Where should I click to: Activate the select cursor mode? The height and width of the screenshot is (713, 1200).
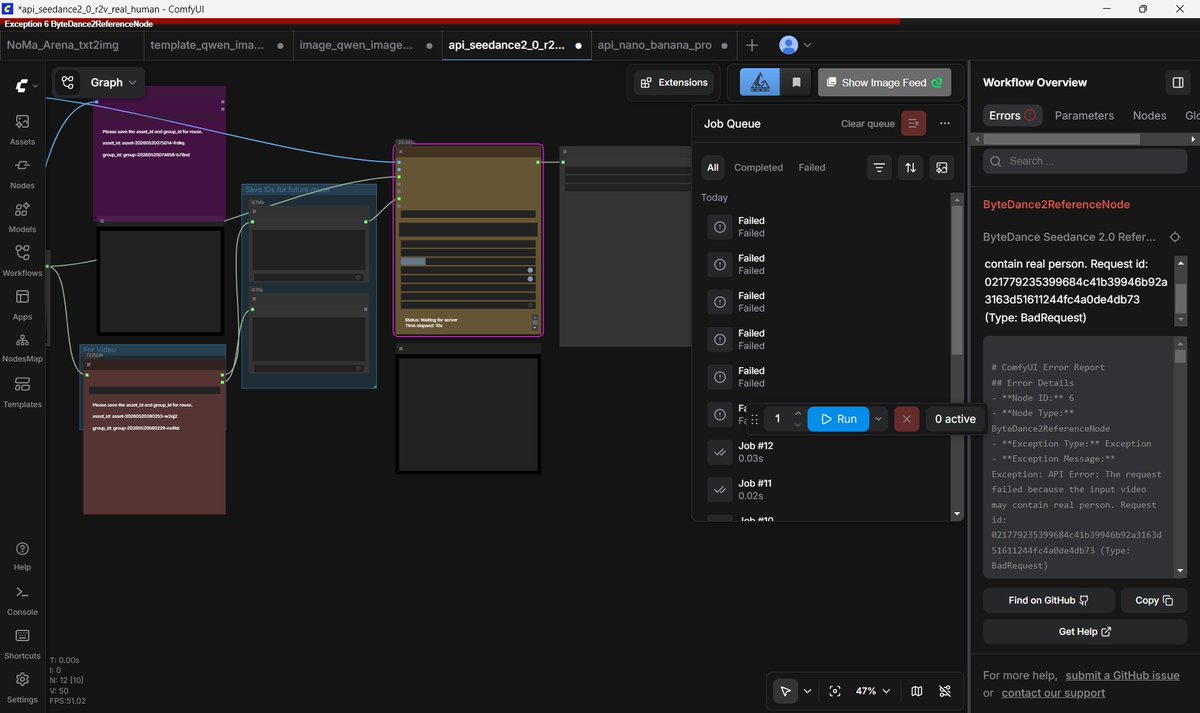(786, 691)
